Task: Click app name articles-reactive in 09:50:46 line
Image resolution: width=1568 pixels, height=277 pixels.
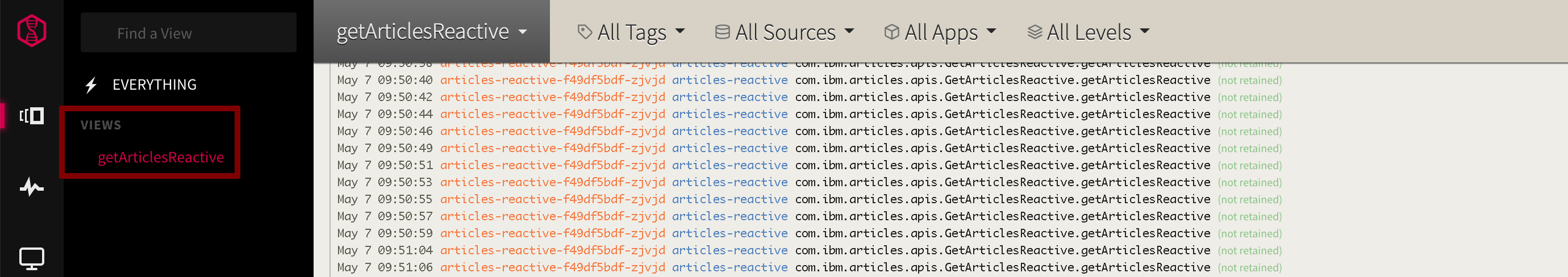Action: 729,132
